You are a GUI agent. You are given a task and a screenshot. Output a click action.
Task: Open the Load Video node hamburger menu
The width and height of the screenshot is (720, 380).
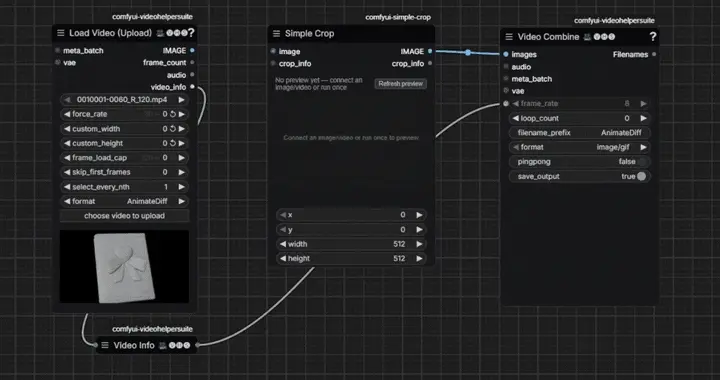(x=61, y=33)
